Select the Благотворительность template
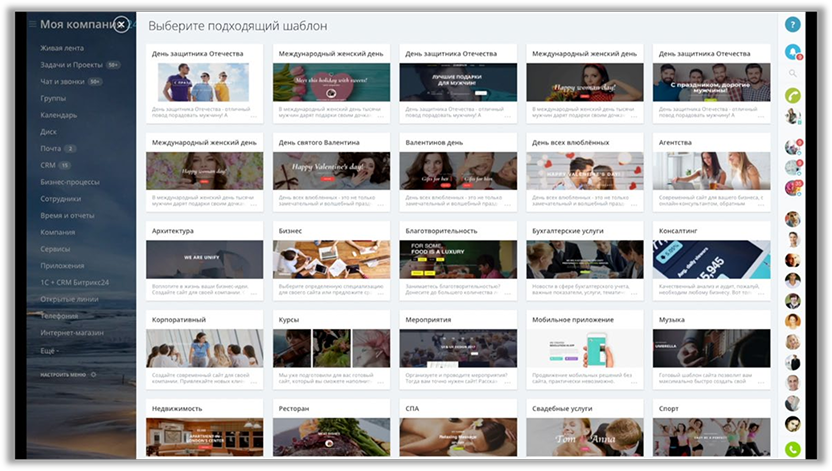The height and width of the screenshot is (471, 832). coord(458,261)
